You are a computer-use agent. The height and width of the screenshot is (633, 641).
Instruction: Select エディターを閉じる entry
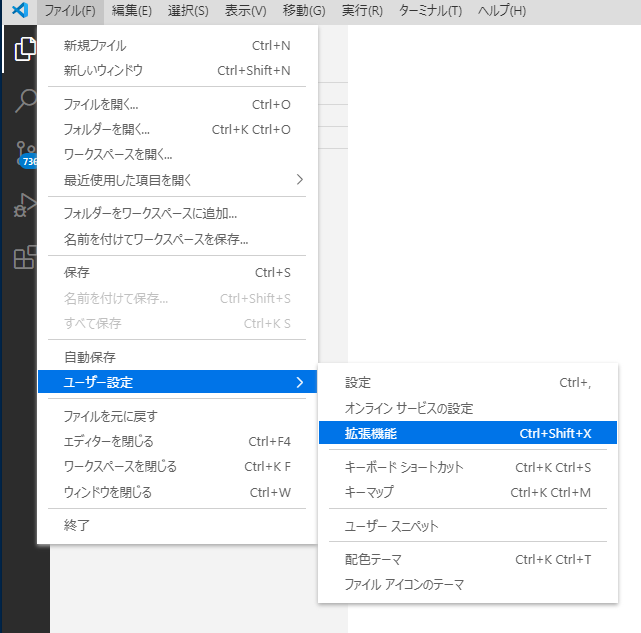[x=177, y=442]
